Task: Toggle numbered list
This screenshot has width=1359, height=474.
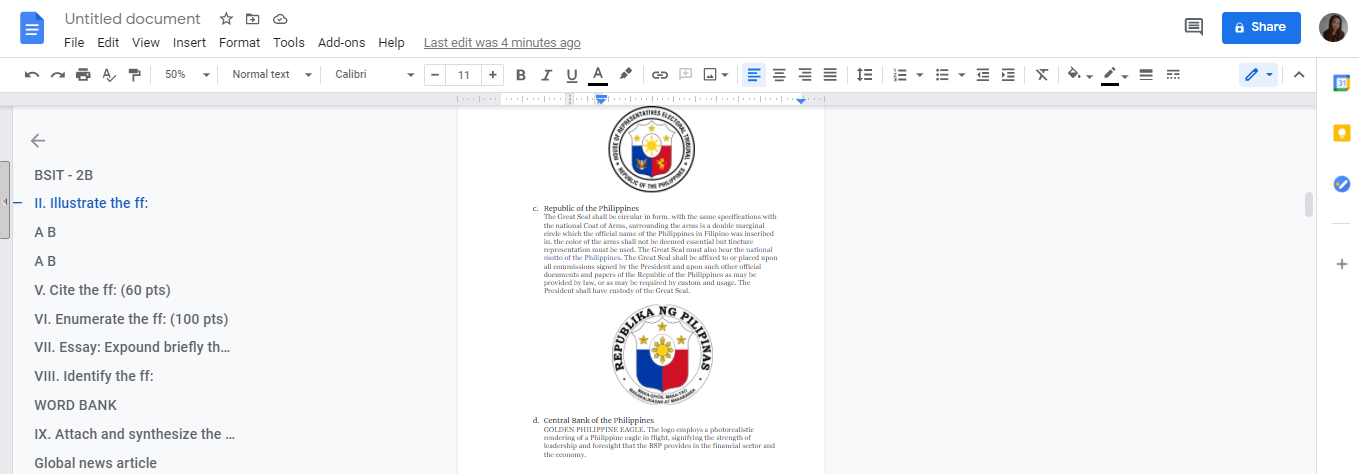Action: [x=899, y=75]
